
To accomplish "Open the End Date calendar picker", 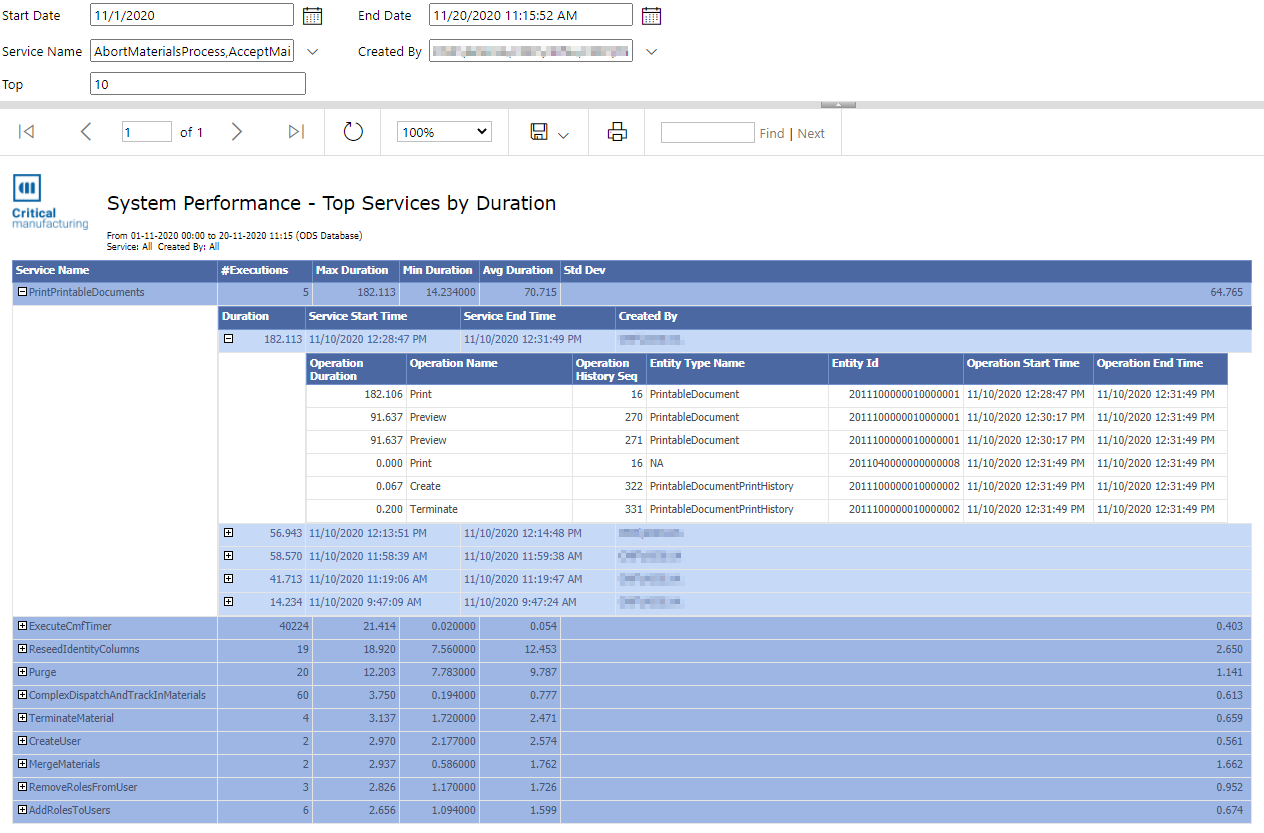I will point(651,15).
